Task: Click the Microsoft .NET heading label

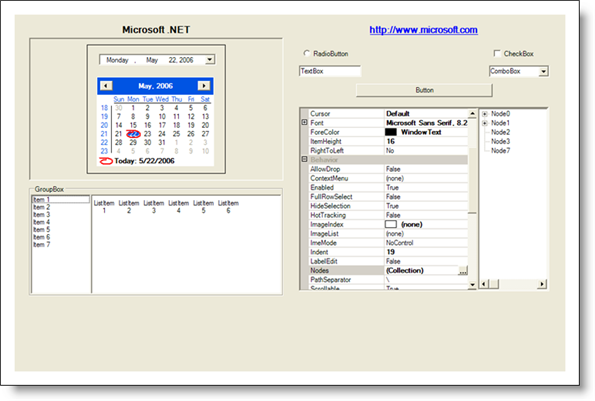Action: point(156,30)
